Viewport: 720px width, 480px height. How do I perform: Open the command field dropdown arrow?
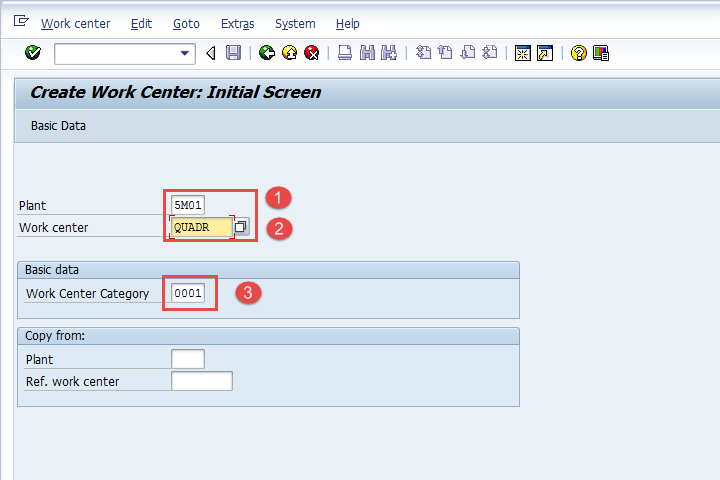pos(185,53)
